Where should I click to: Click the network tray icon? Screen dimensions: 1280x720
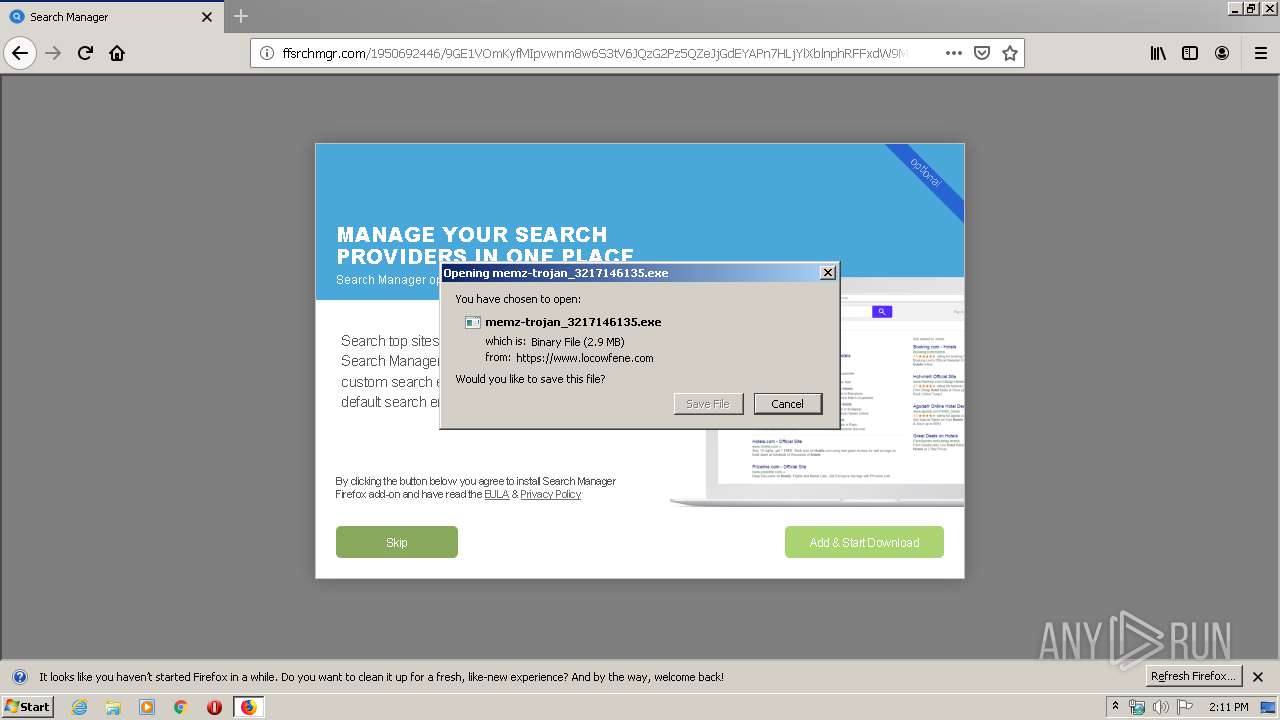pyautogui.click(x=1137, y=707)
